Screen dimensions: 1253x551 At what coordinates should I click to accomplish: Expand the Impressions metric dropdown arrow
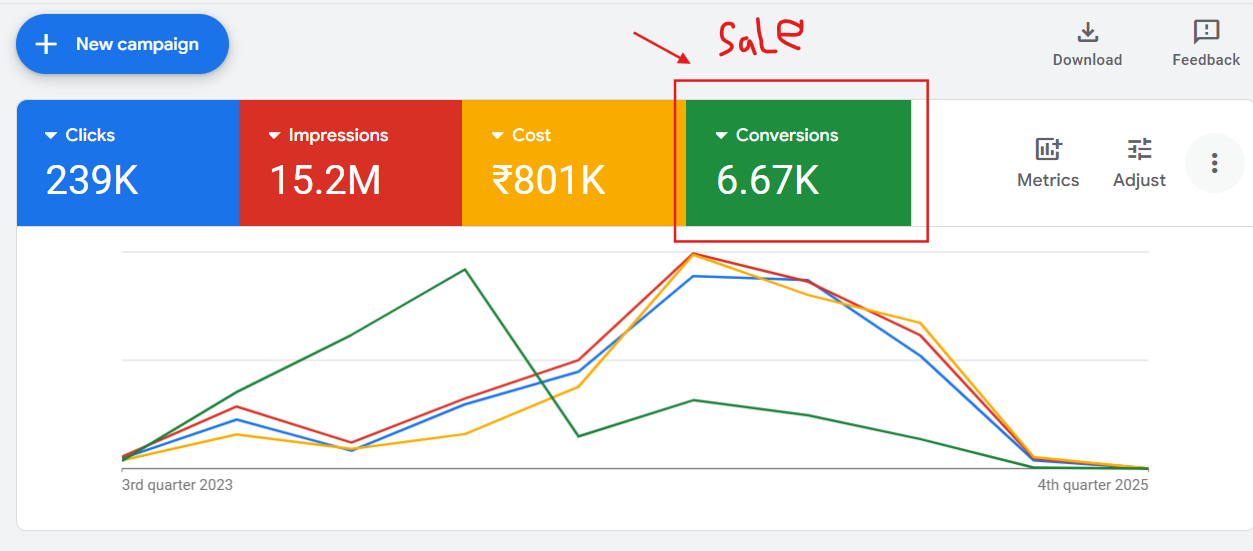274,136
